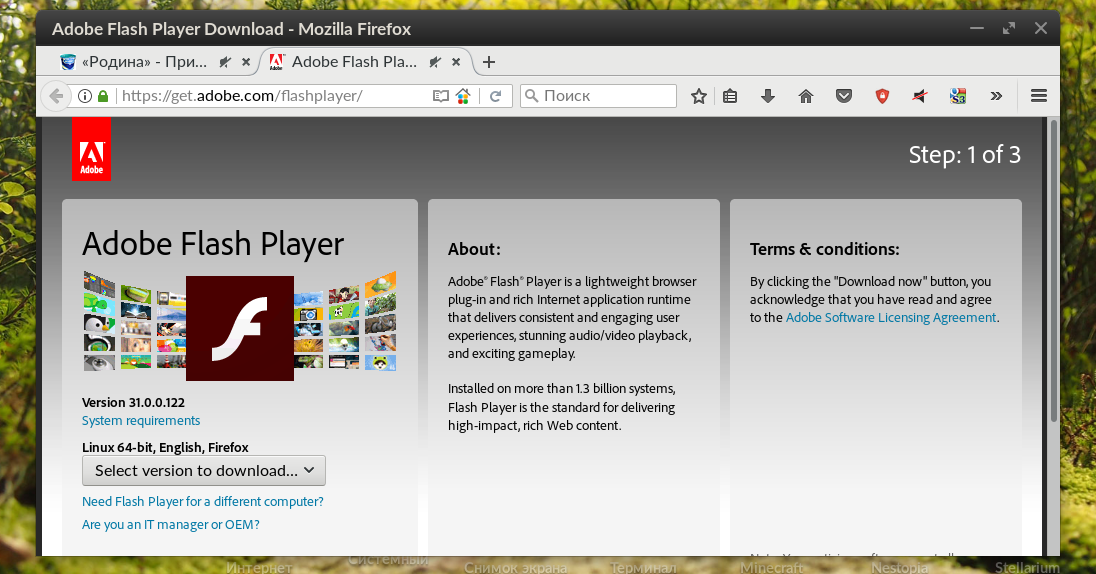Show bookmarks list icon
This screenshot has height=574, width=1096.
pos(730,96)
